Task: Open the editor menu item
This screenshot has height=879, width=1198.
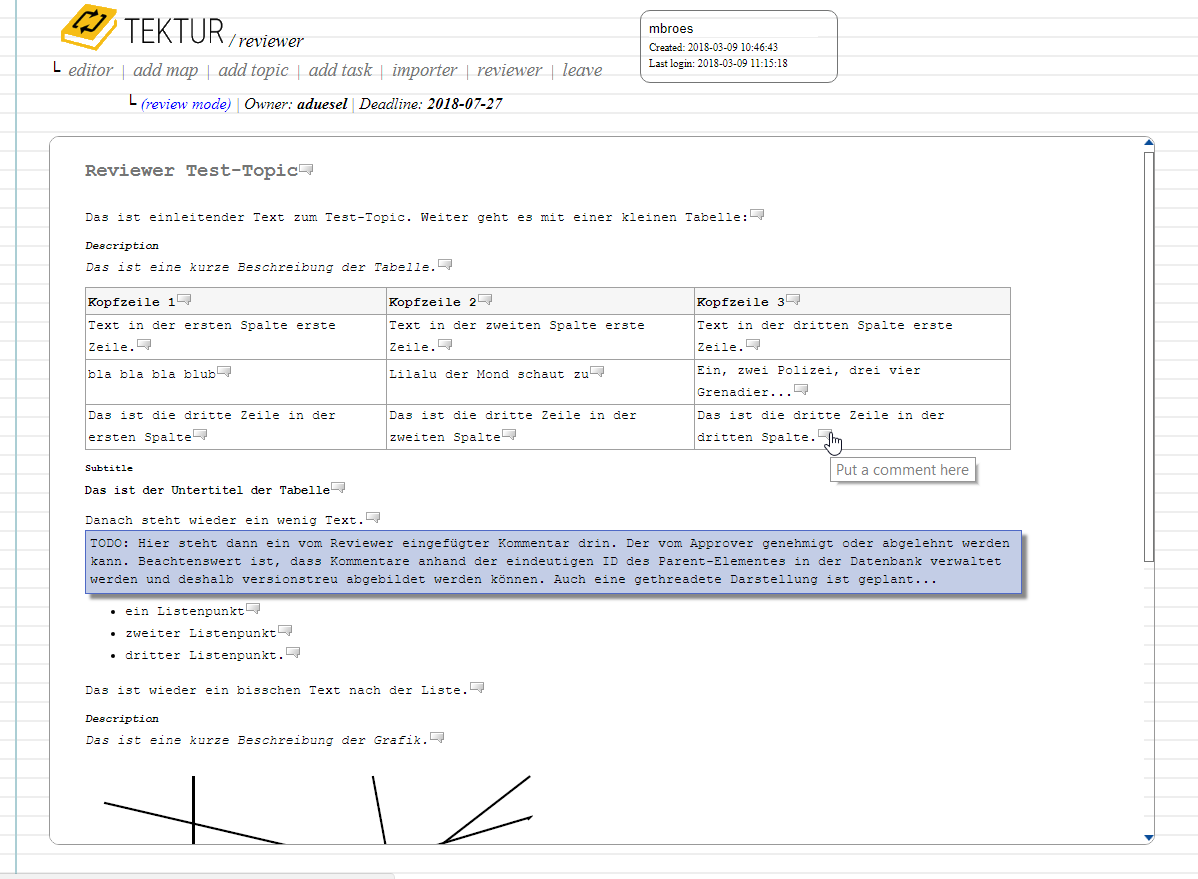Action: (x=90, y=70)
